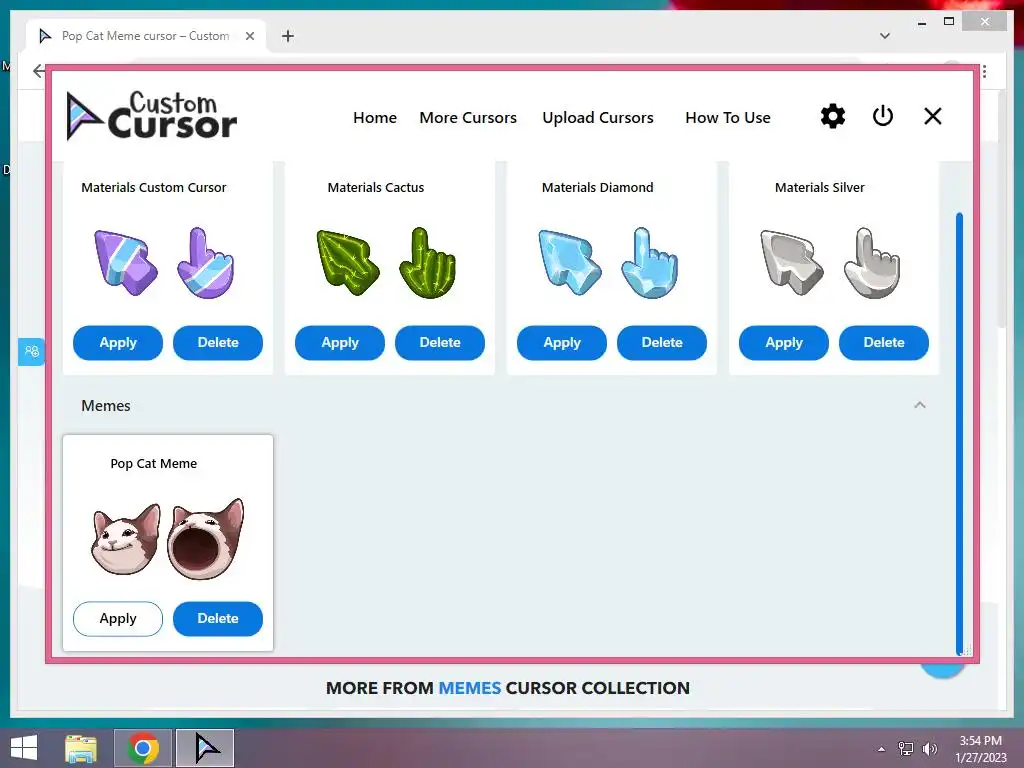The image size is (1024, 768).
Task: Click the silver hand pointer icon
Action: 872,263
